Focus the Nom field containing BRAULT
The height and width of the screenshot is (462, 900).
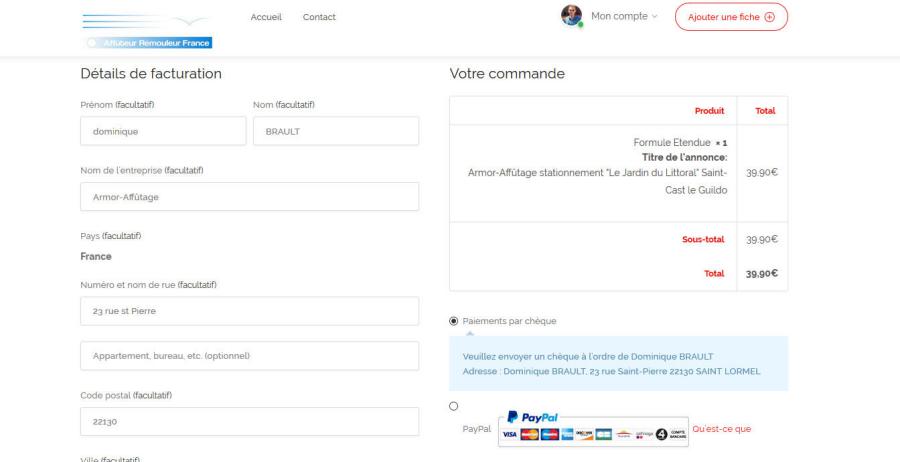coord(336,131)
